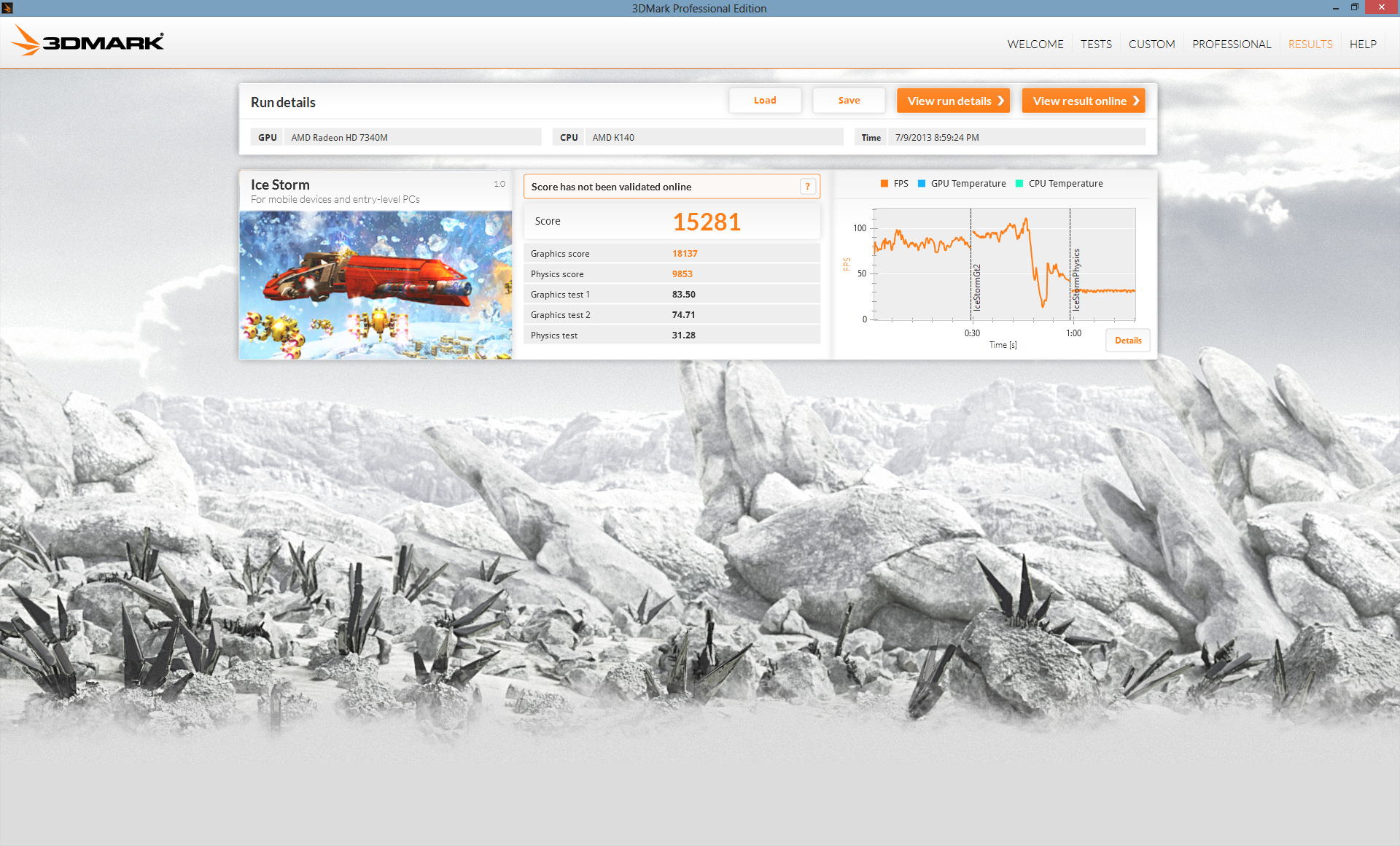Screen dimensions: 1400x846
Task: Click the FPS legend orange square
Action: 884,184
